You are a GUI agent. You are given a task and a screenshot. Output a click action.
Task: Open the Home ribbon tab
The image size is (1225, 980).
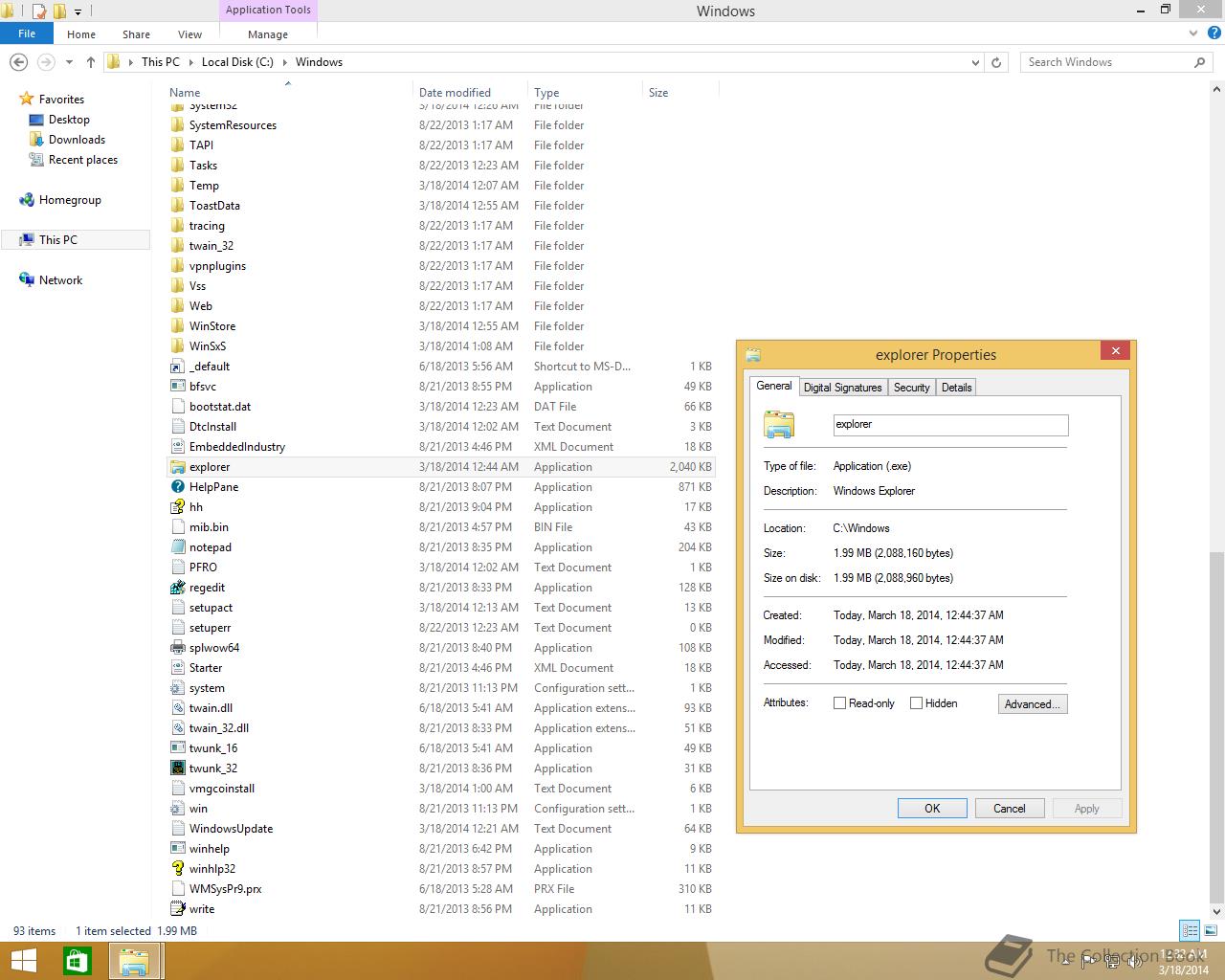click(x=81, y=33)
